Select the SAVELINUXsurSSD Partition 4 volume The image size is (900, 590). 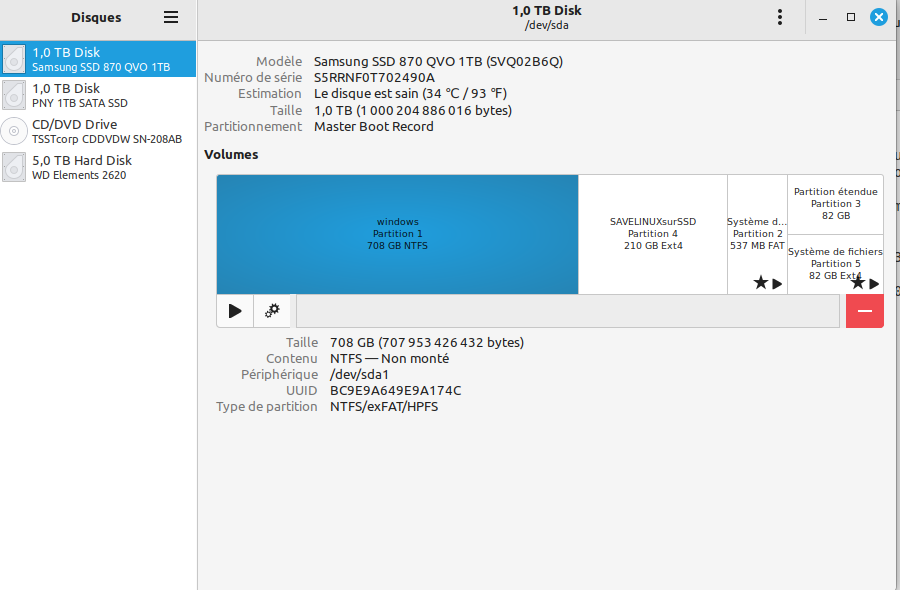coord(653,234)
